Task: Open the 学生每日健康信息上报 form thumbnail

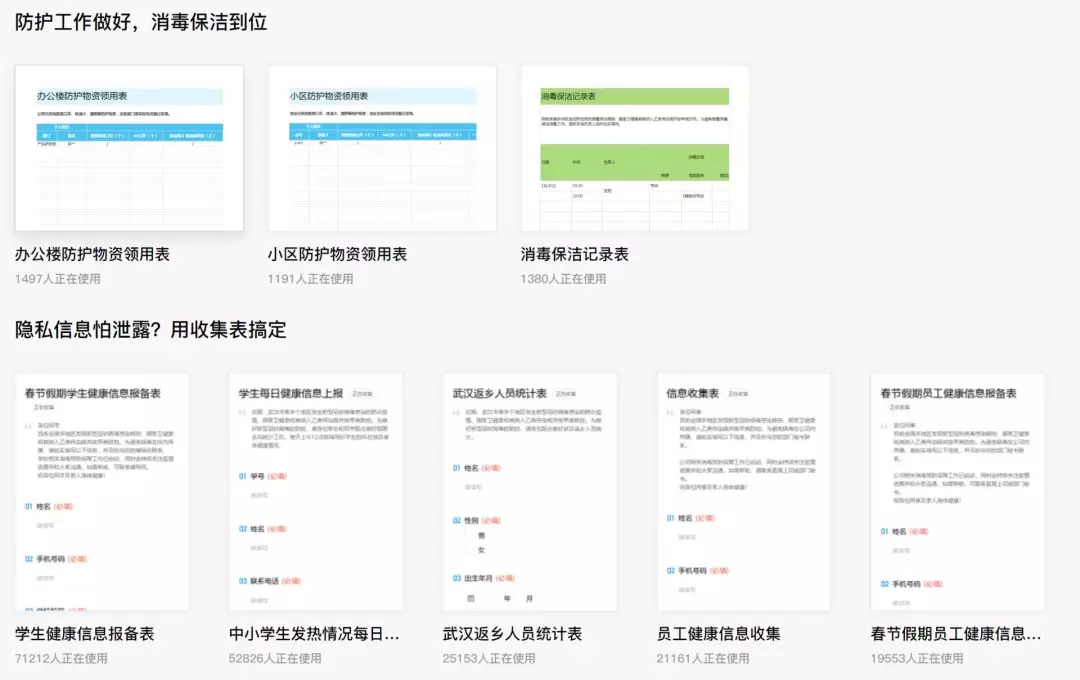Action: point(316,492)
